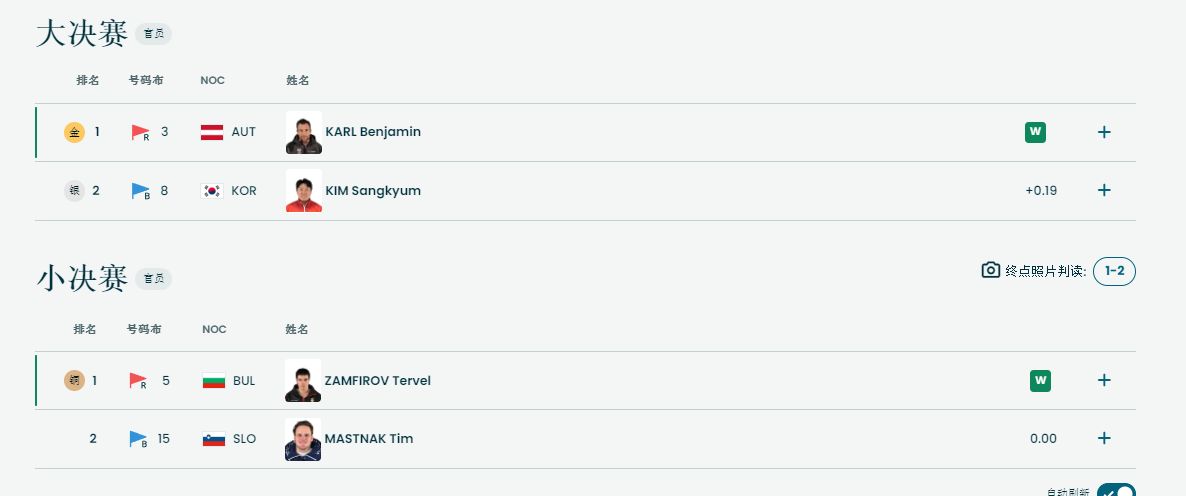Click the gold medal icon
This screenshot has width=1186, height=496.
point(74,132)
